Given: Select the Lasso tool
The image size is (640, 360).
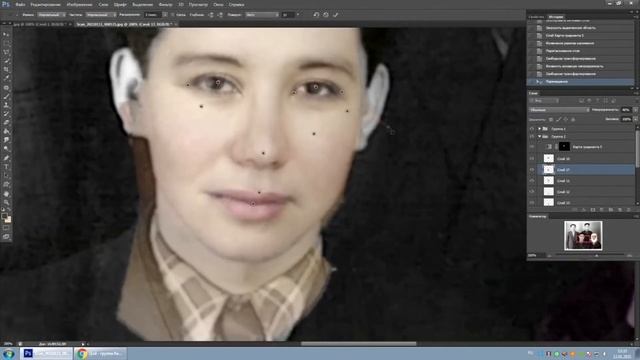Looking at the screenshot, I should click(6, 52).
